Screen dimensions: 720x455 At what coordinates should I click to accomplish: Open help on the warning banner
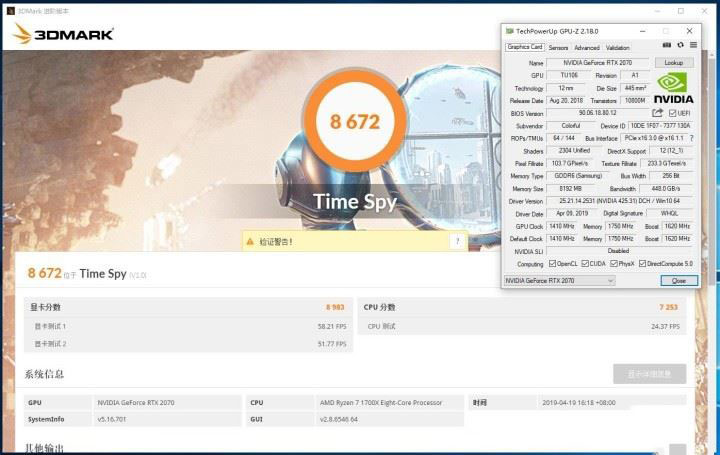(457, 242)
